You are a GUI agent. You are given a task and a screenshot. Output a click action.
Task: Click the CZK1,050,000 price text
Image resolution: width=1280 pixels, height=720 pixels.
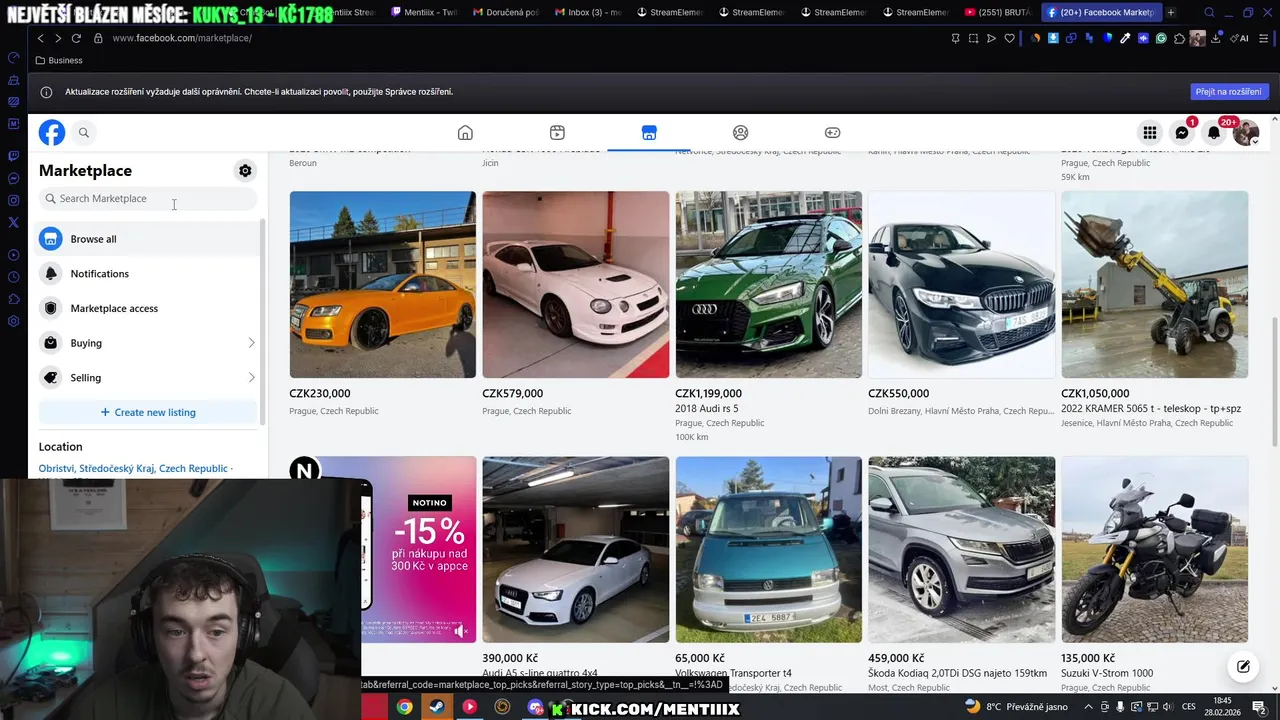click(1095, 393)
